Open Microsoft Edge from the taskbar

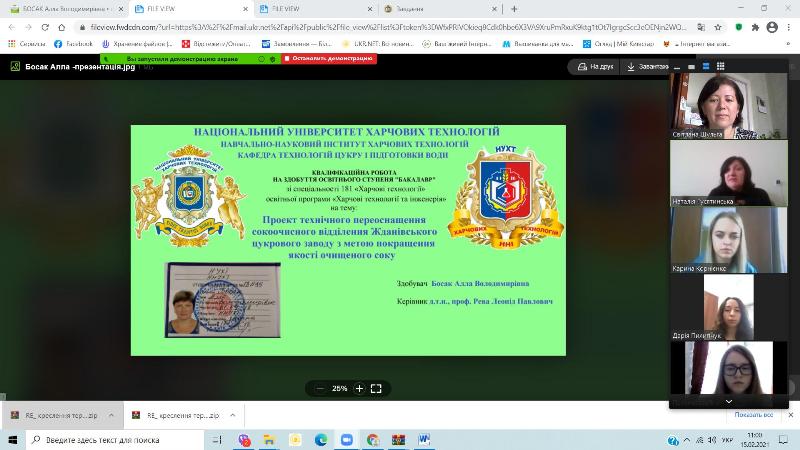(x=321, y=440)
